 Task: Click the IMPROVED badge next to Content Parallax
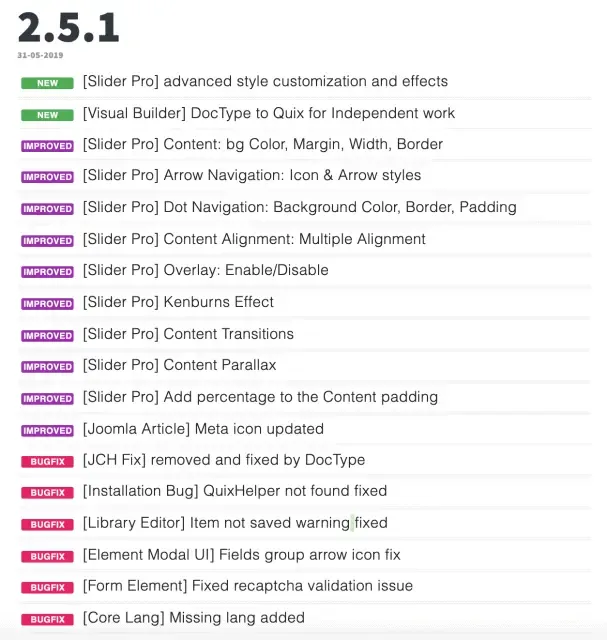click(x=47, y=367)
